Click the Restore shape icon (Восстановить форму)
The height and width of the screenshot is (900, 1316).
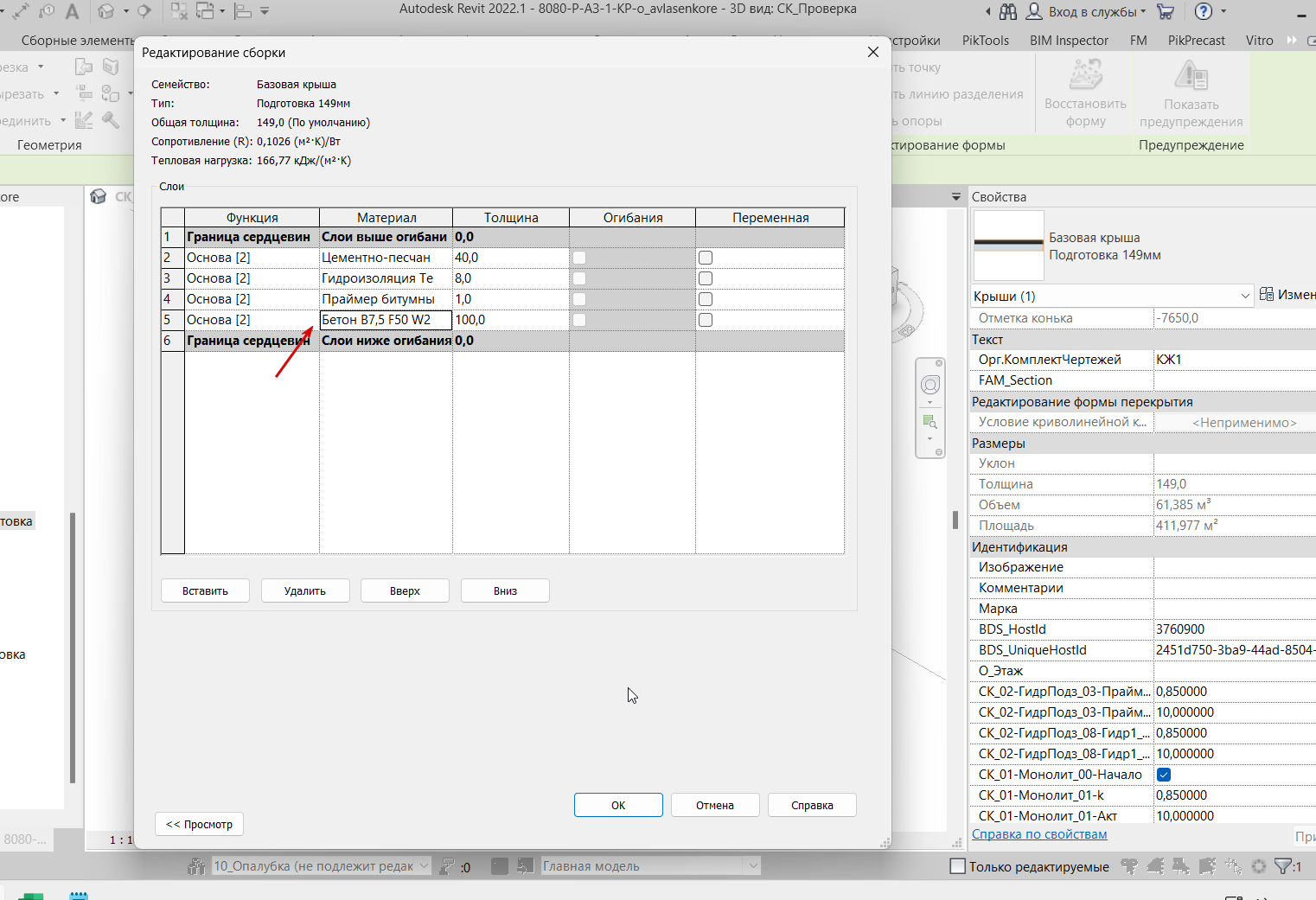pos(1085,75)
